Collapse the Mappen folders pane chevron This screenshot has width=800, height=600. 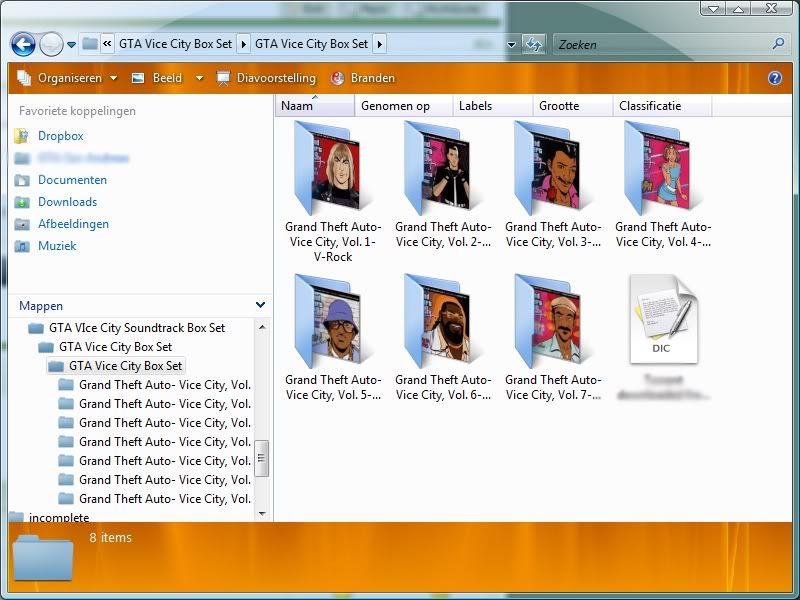(x=260, y=305)
